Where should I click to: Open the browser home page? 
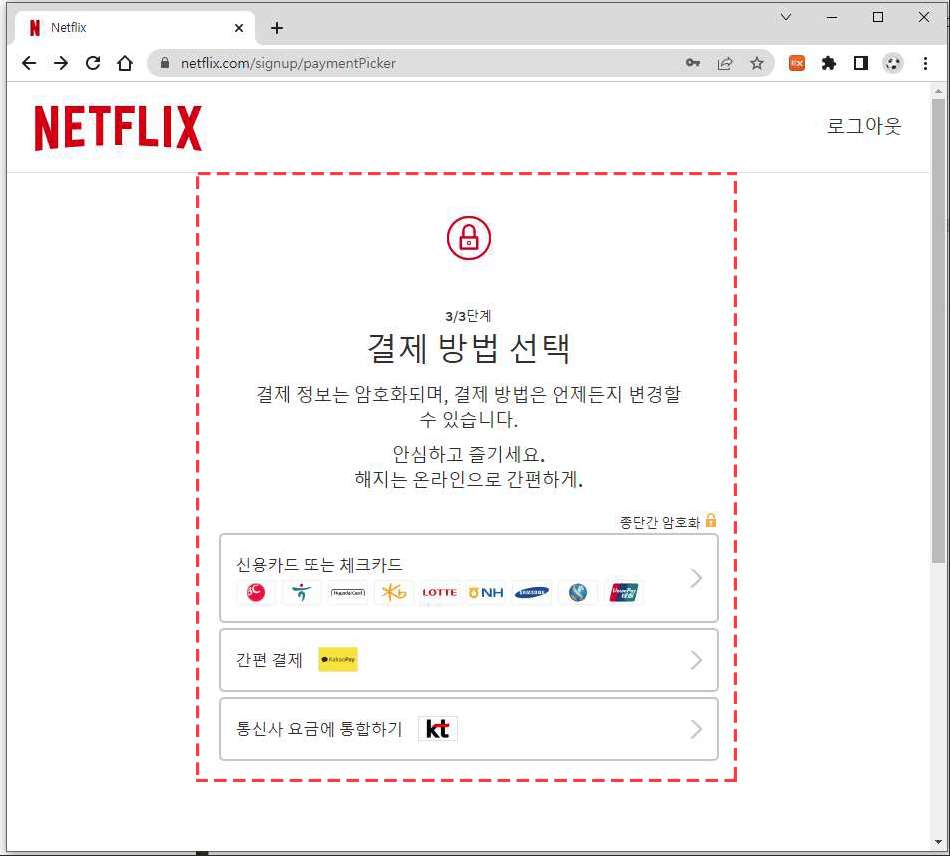point(125,63)
